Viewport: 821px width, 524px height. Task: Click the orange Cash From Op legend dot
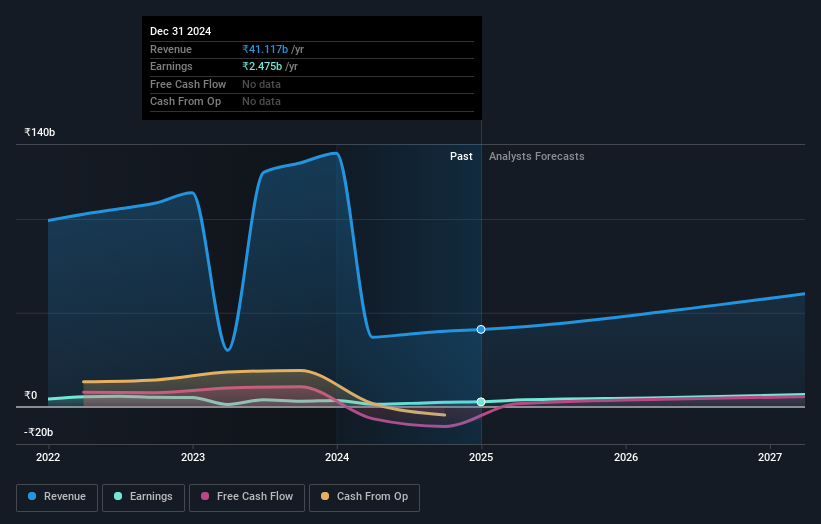325,496
